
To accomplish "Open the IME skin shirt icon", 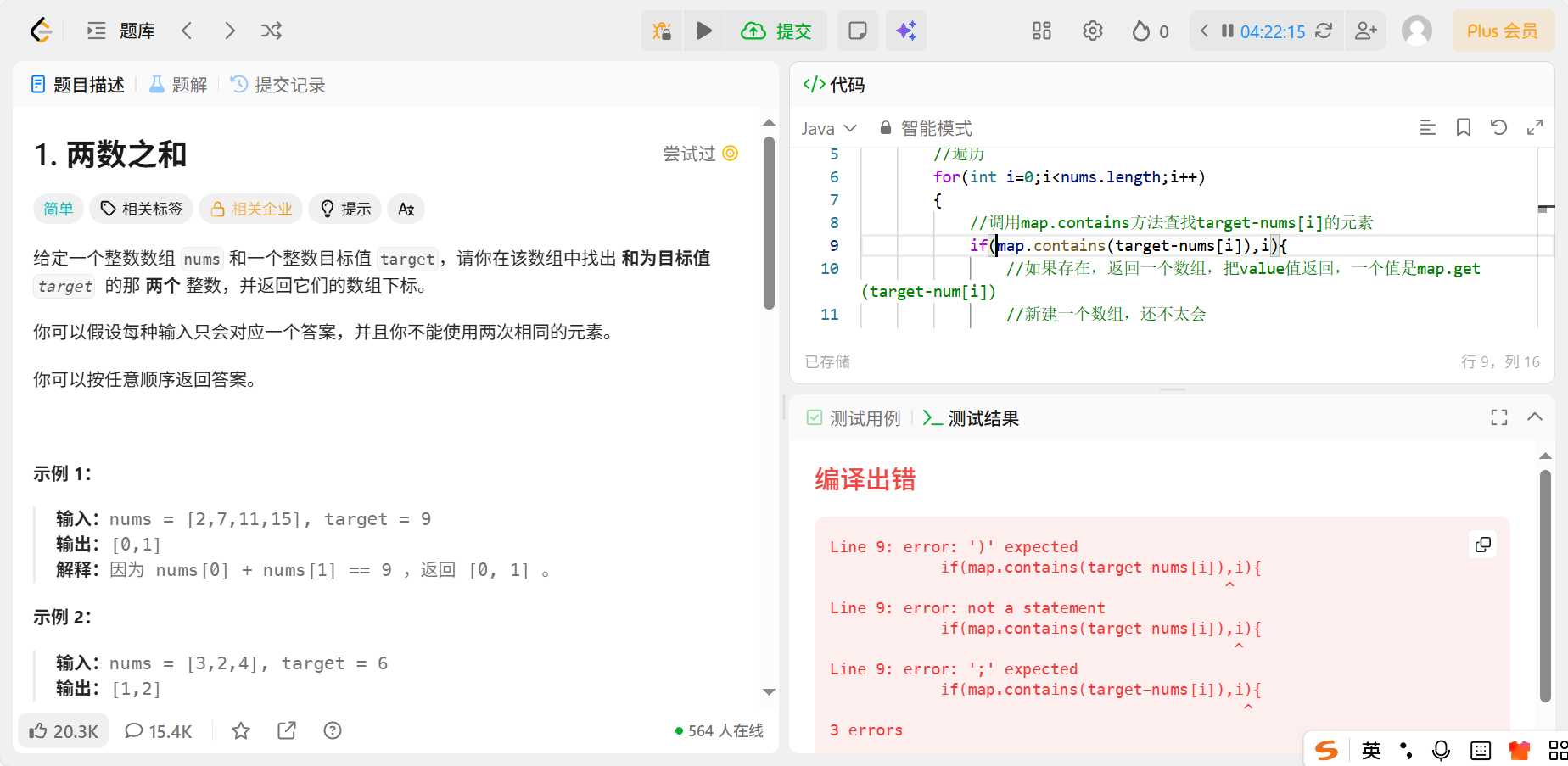I will click(1520, 750).
